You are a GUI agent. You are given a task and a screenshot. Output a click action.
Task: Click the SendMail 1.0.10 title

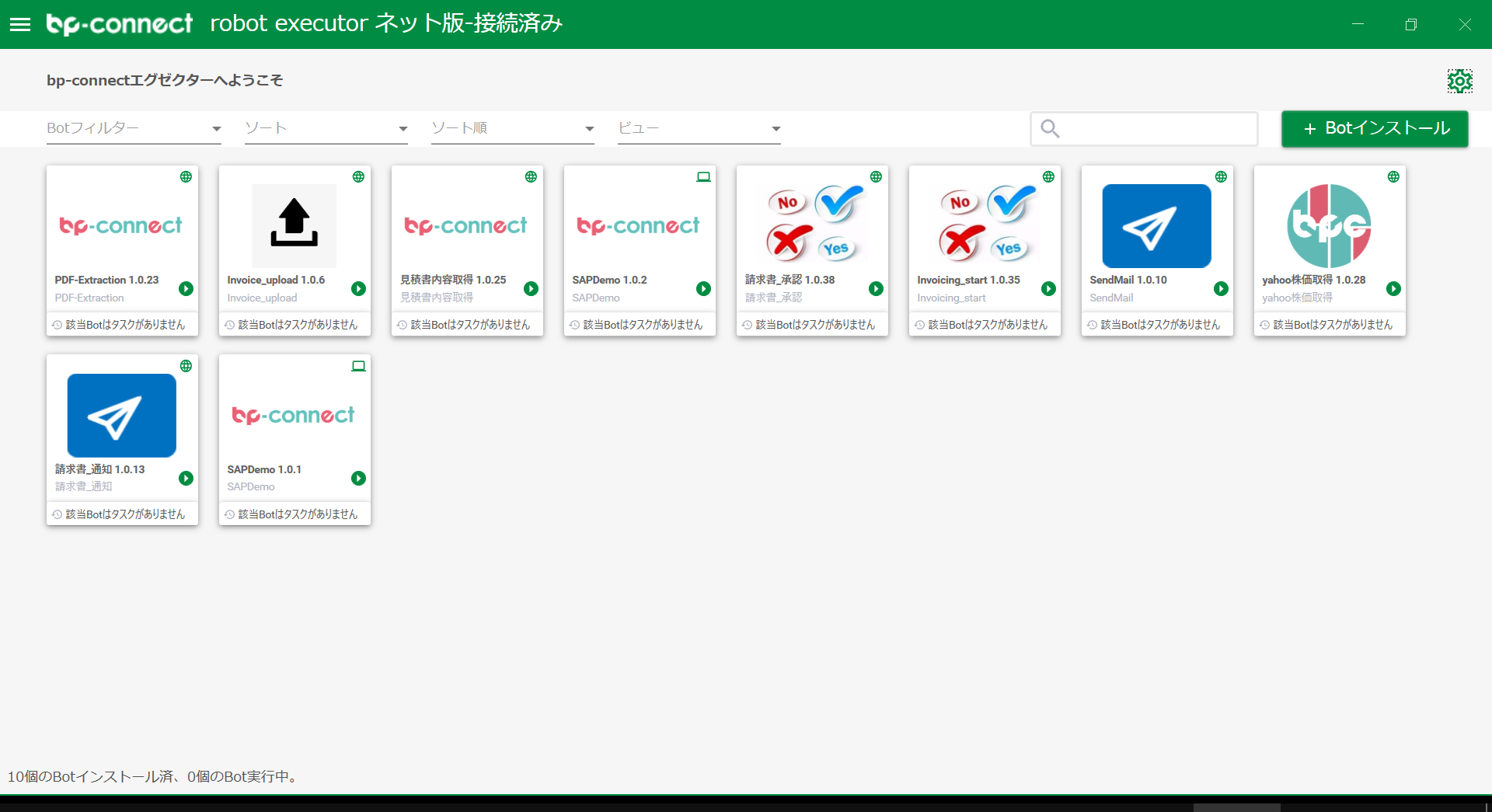coord(1128,280)
